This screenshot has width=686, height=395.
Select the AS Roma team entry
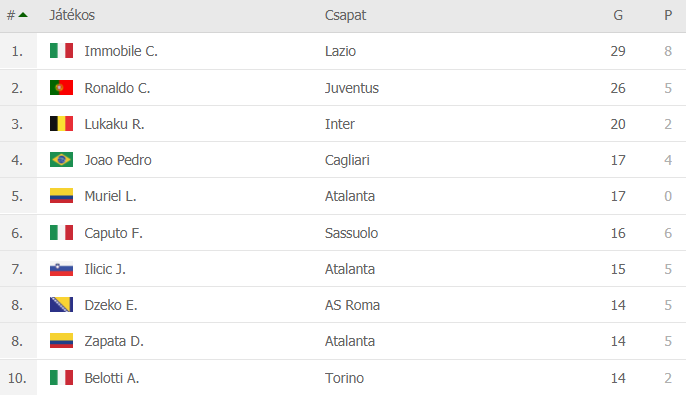click(x=352, y=305)
